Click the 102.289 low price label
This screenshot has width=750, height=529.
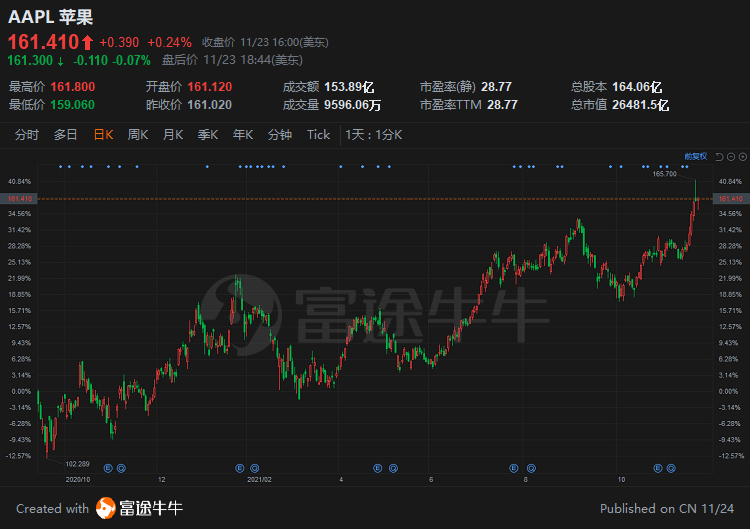click(x=77, y=464)
